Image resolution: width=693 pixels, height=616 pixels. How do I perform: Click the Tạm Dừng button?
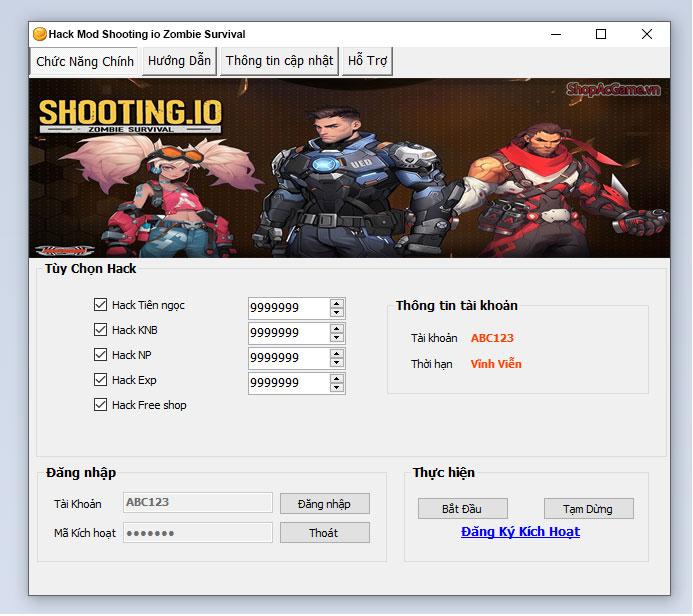[x=588, y=509]
